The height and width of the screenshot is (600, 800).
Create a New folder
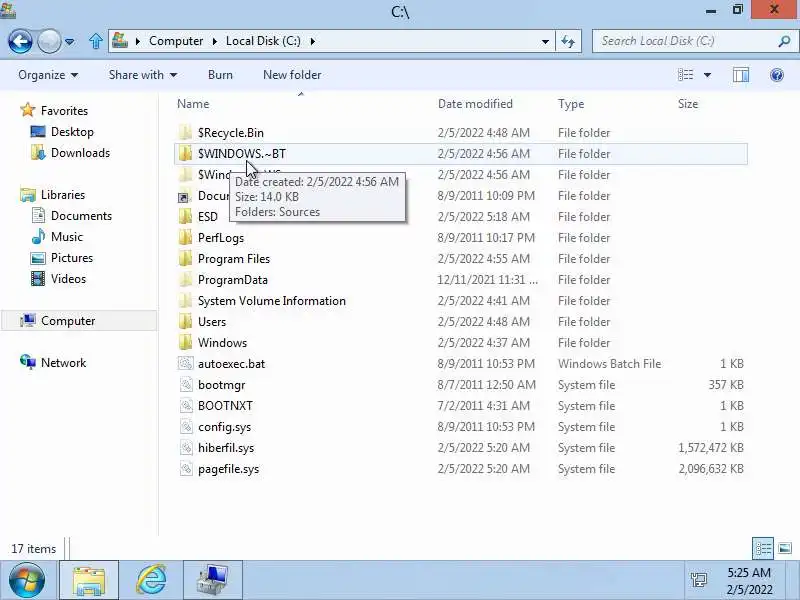pos(292,75)
